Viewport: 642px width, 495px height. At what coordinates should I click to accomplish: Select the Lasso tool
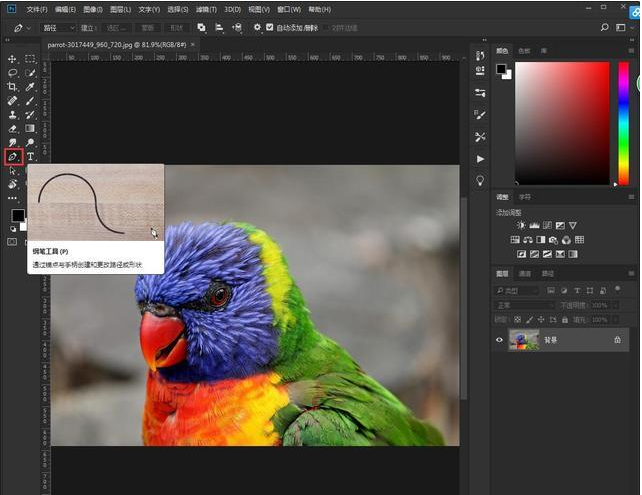(x=13, y=73)
